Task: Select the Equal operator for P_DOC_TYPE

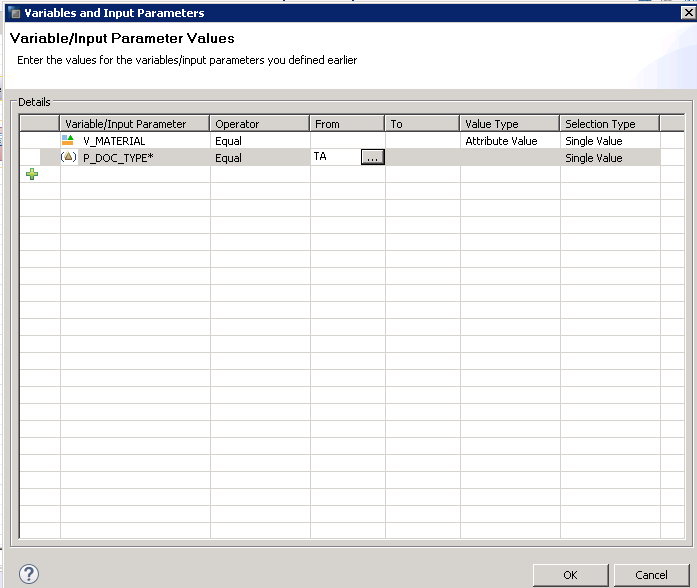Action: coord(260,158)
